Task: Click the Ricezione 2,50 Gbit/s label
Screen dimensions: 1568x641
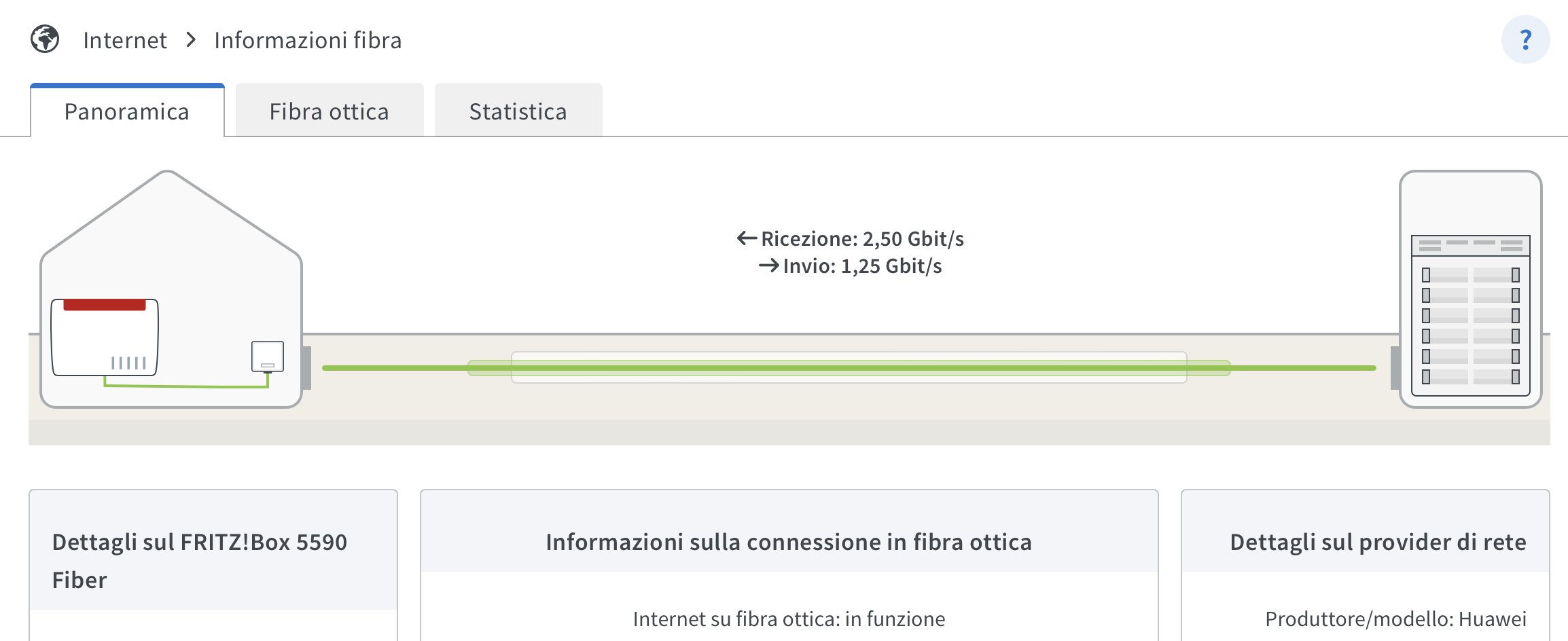Action: point(862,238)
